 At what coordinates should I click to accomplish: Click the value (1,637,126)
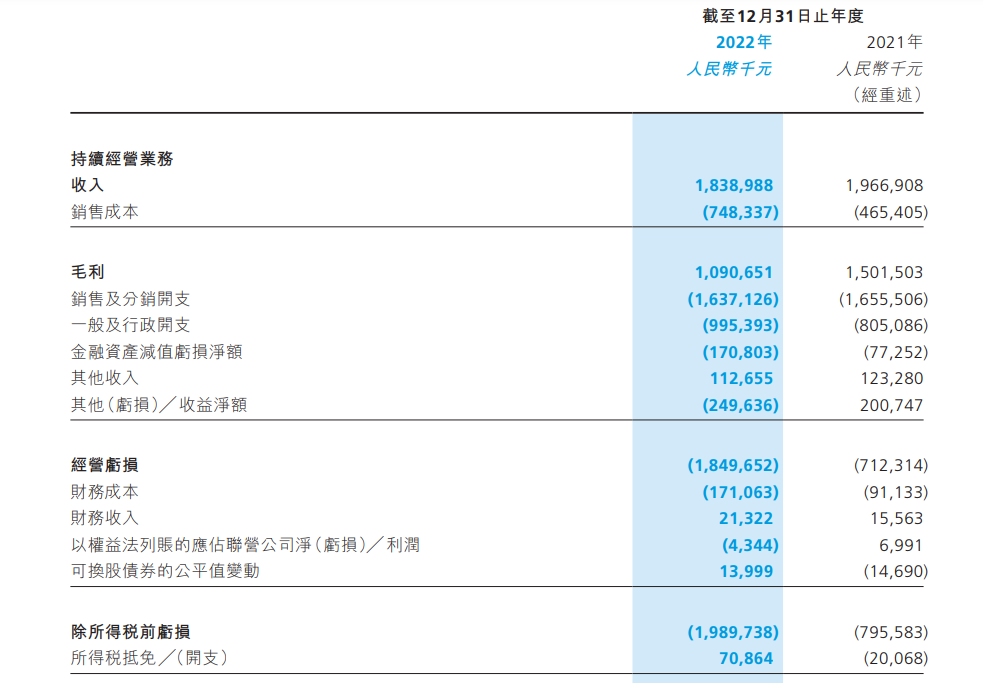pyautogui.click(x=733, y=300)
